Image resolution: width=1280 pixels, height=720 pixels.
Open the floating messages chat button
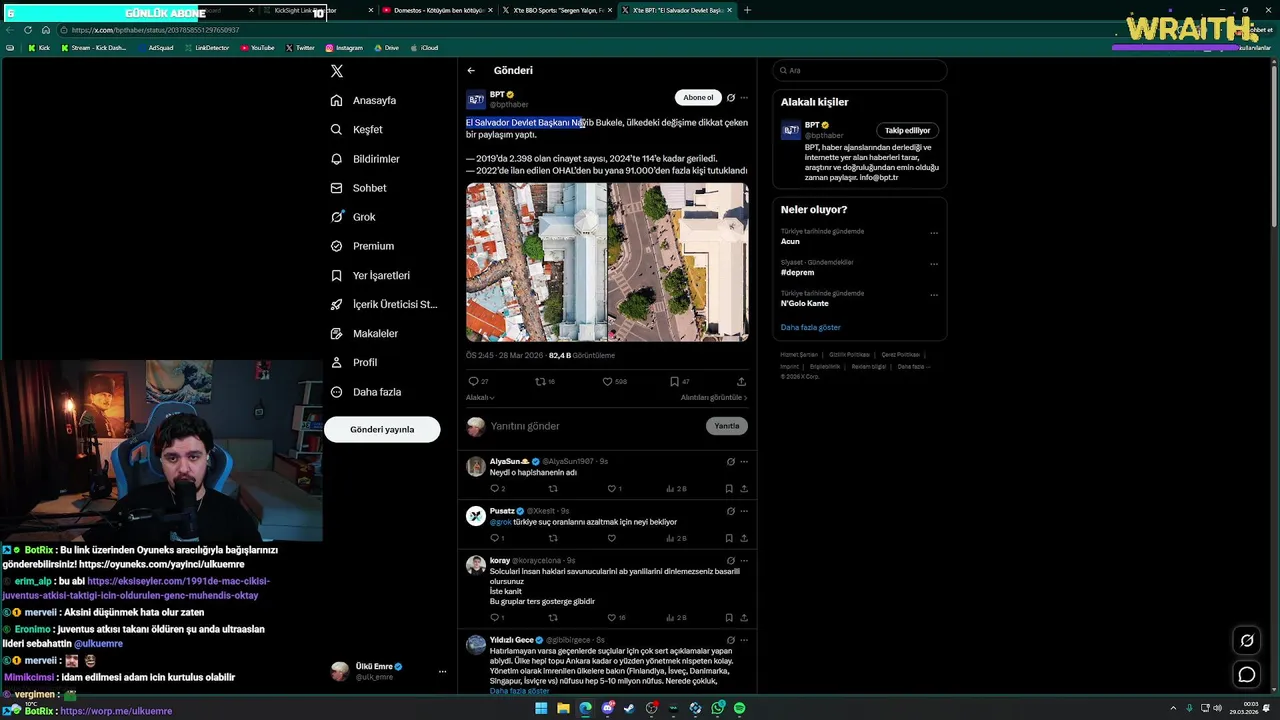click(1247, 675)
